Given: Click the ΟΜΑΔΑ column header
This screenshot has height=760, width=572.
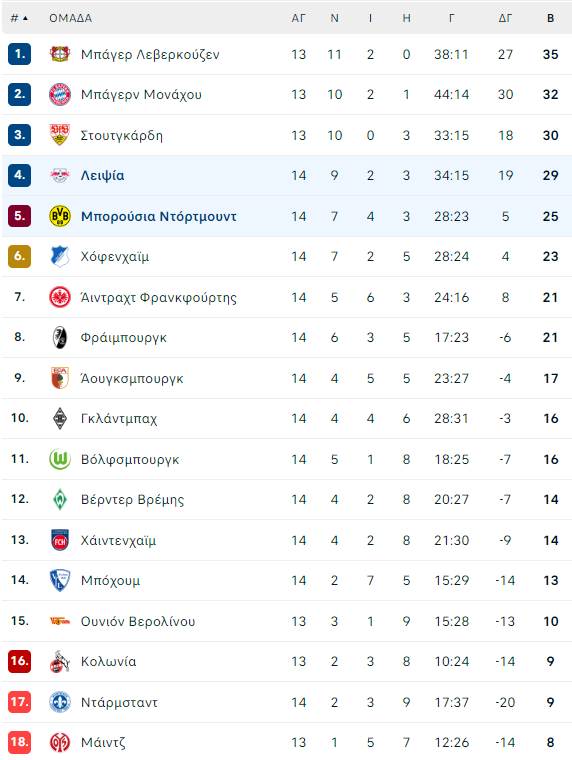Looking at the screenshot, I should 70,18.
